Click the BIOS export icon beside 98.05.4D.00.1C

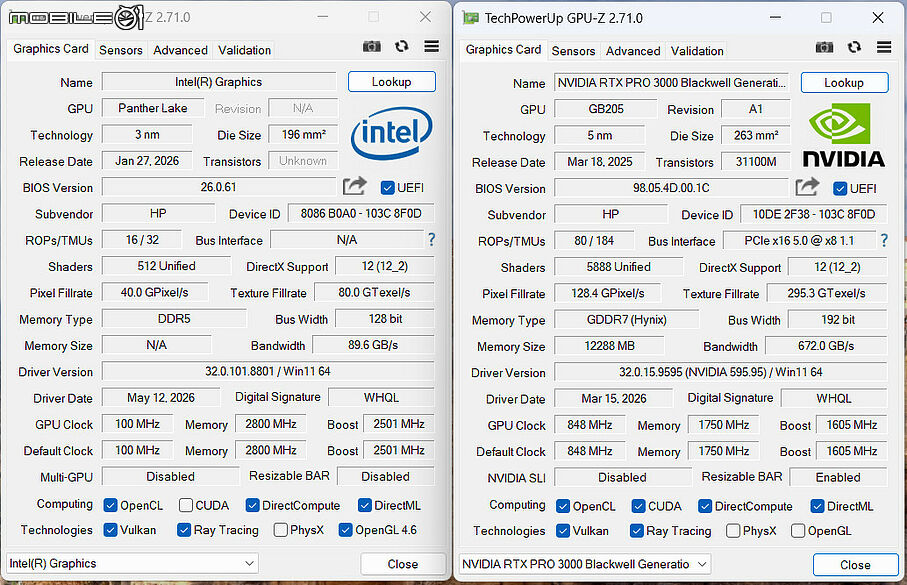pos(807,186)
